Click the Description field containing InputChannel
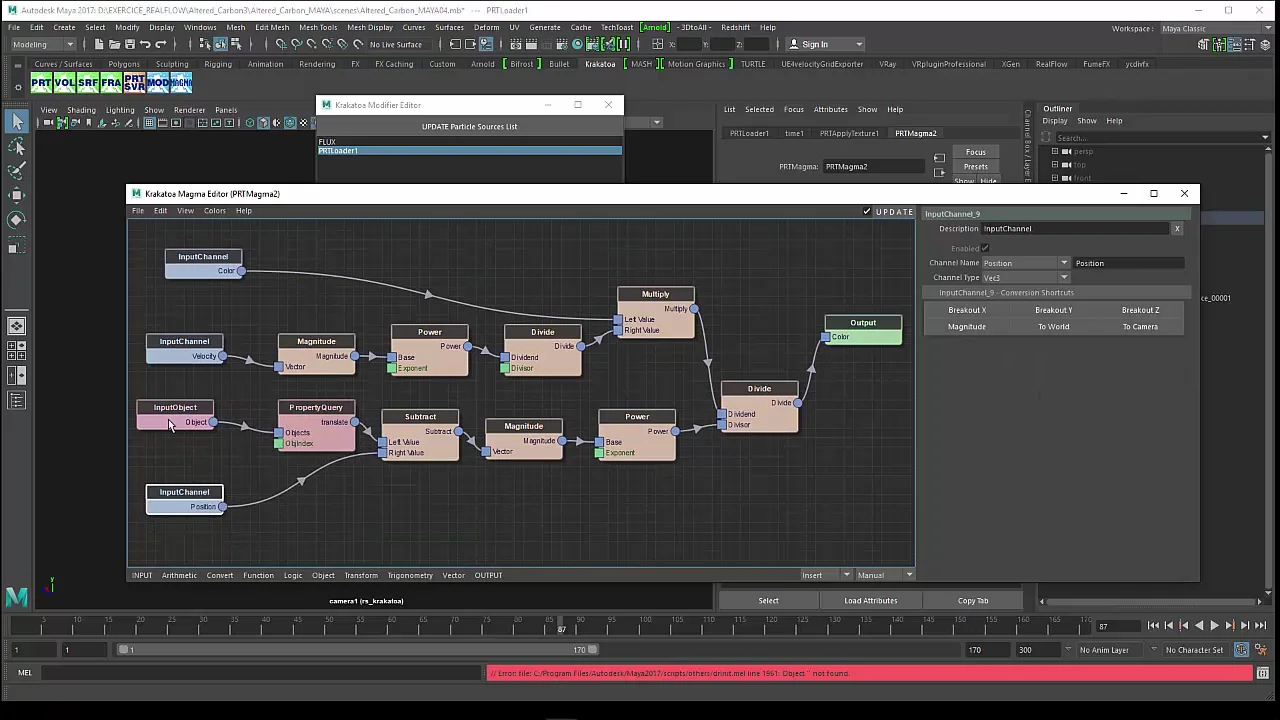The width and height of the screenshot is (1280, 720). tap(1076, 229)
